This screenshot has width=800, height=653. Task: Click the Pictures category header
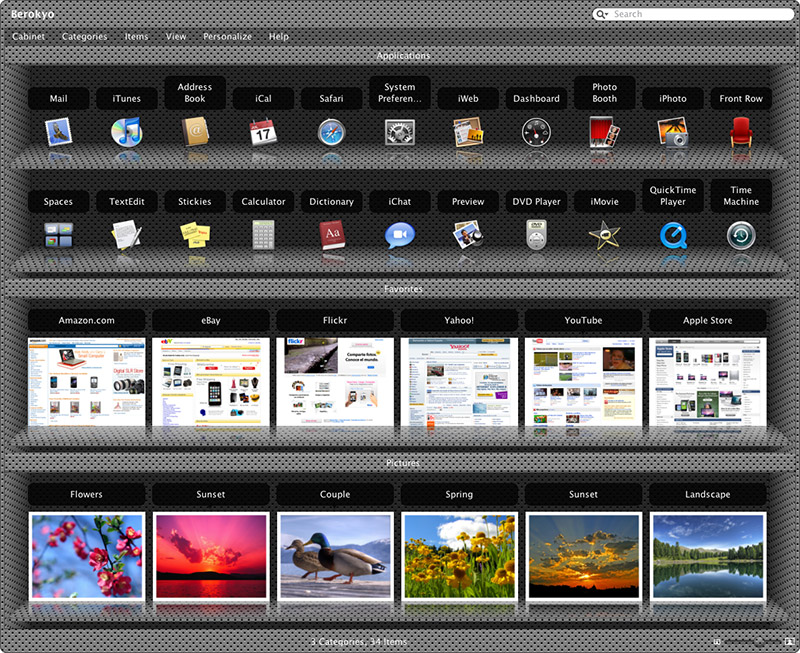403,463
